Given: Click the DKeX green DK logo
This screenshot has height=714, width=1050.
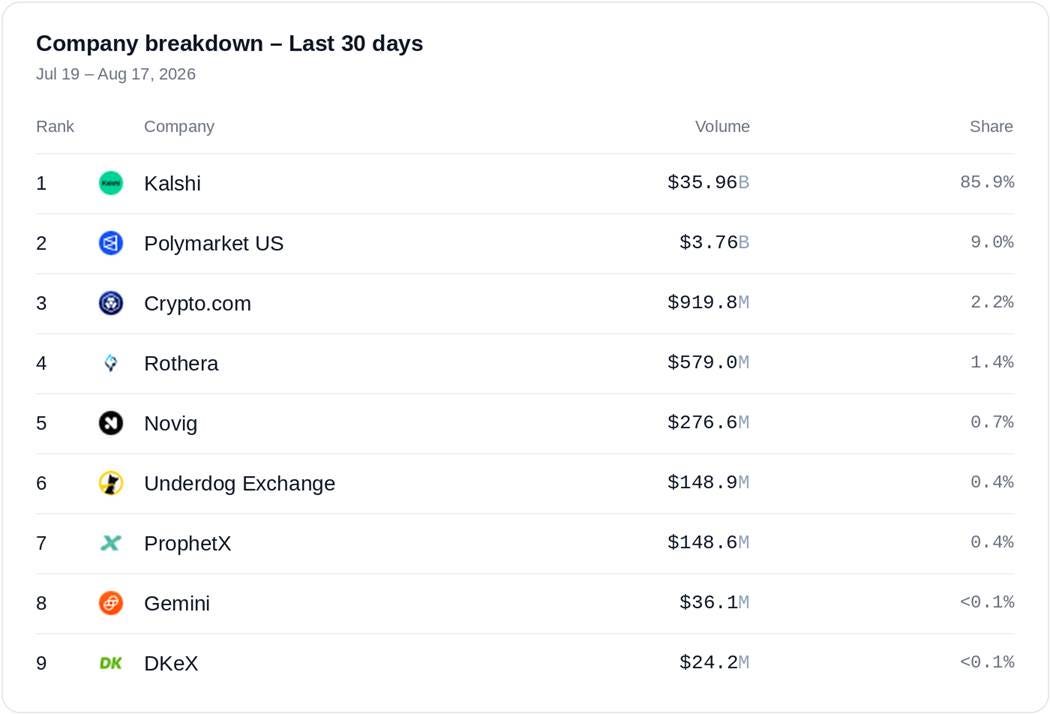Looking at the screenshot, I should pos(110,663).
